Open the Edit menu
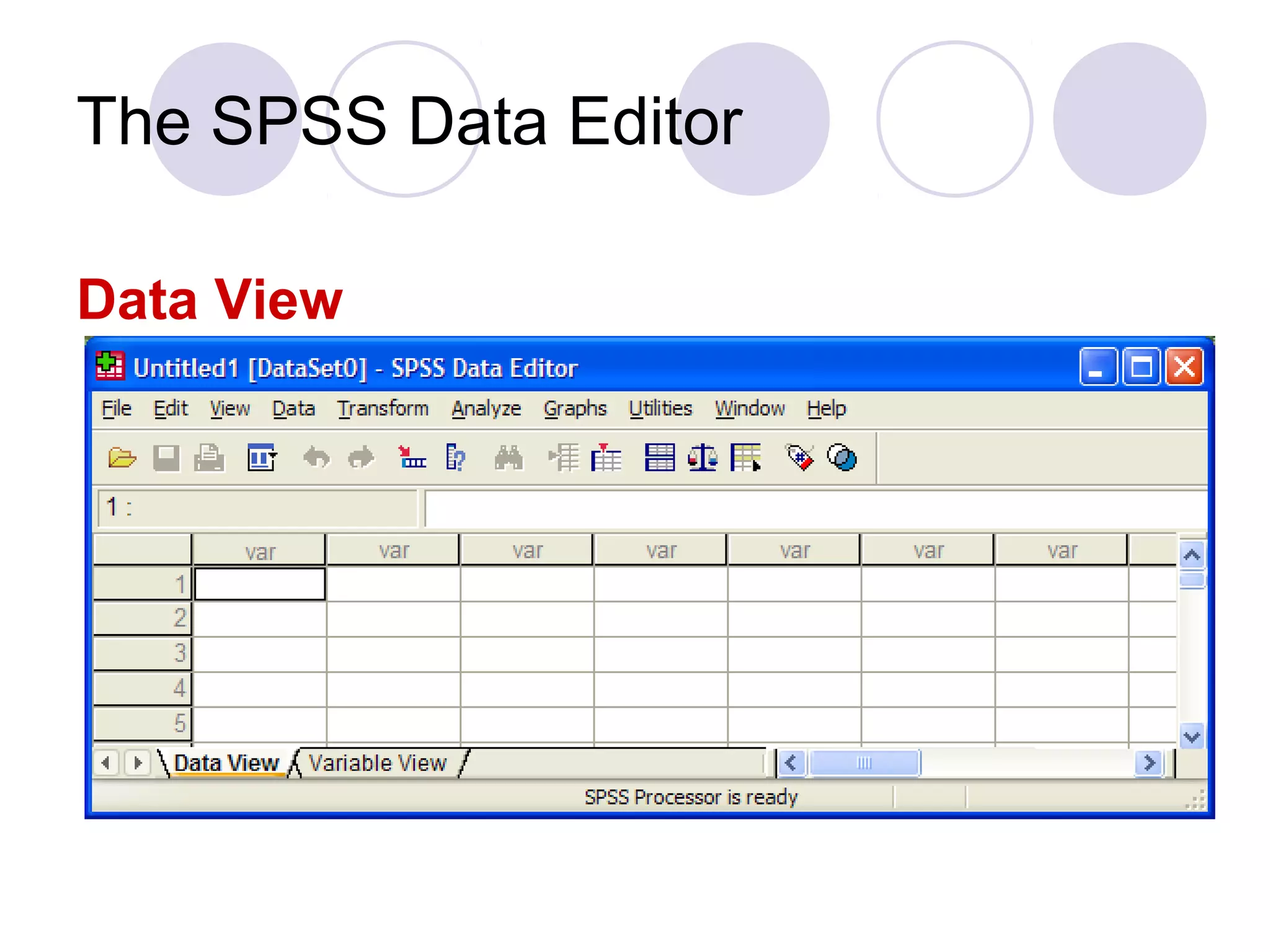 coord(171,408)
